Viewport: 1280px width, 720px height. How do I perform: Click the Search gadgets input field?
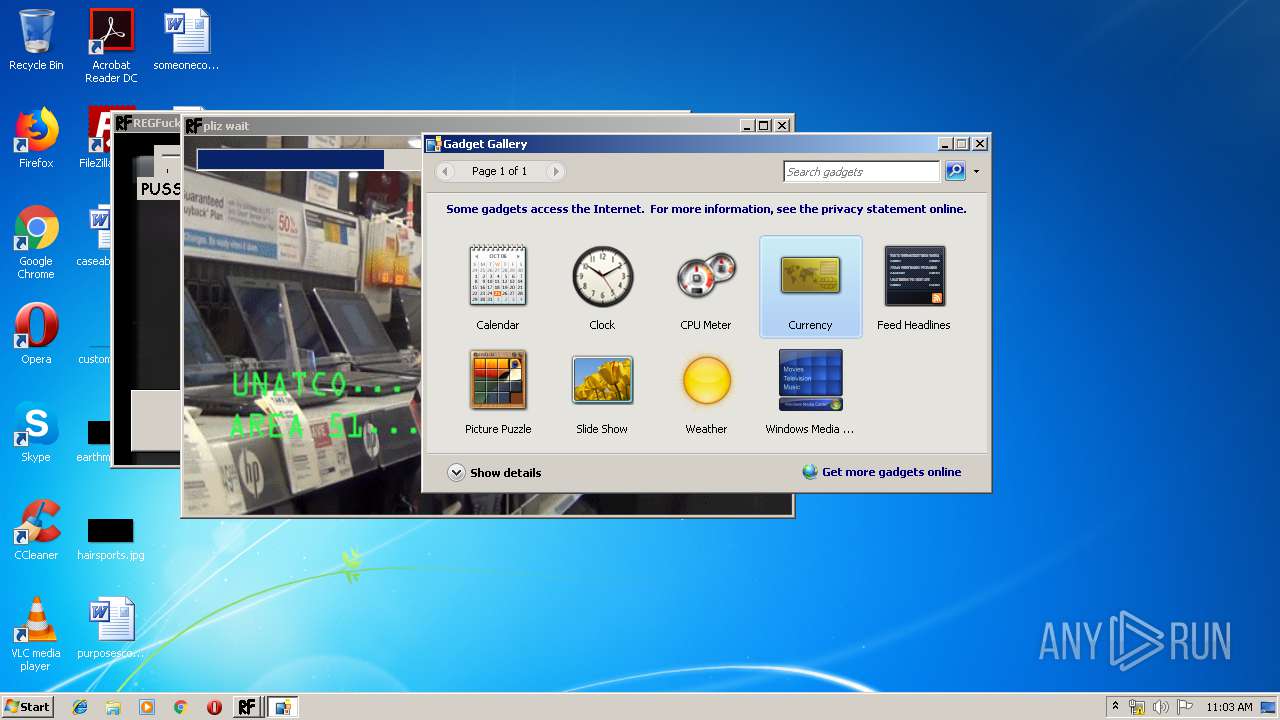pyautogui.click(x=861, y=172)
